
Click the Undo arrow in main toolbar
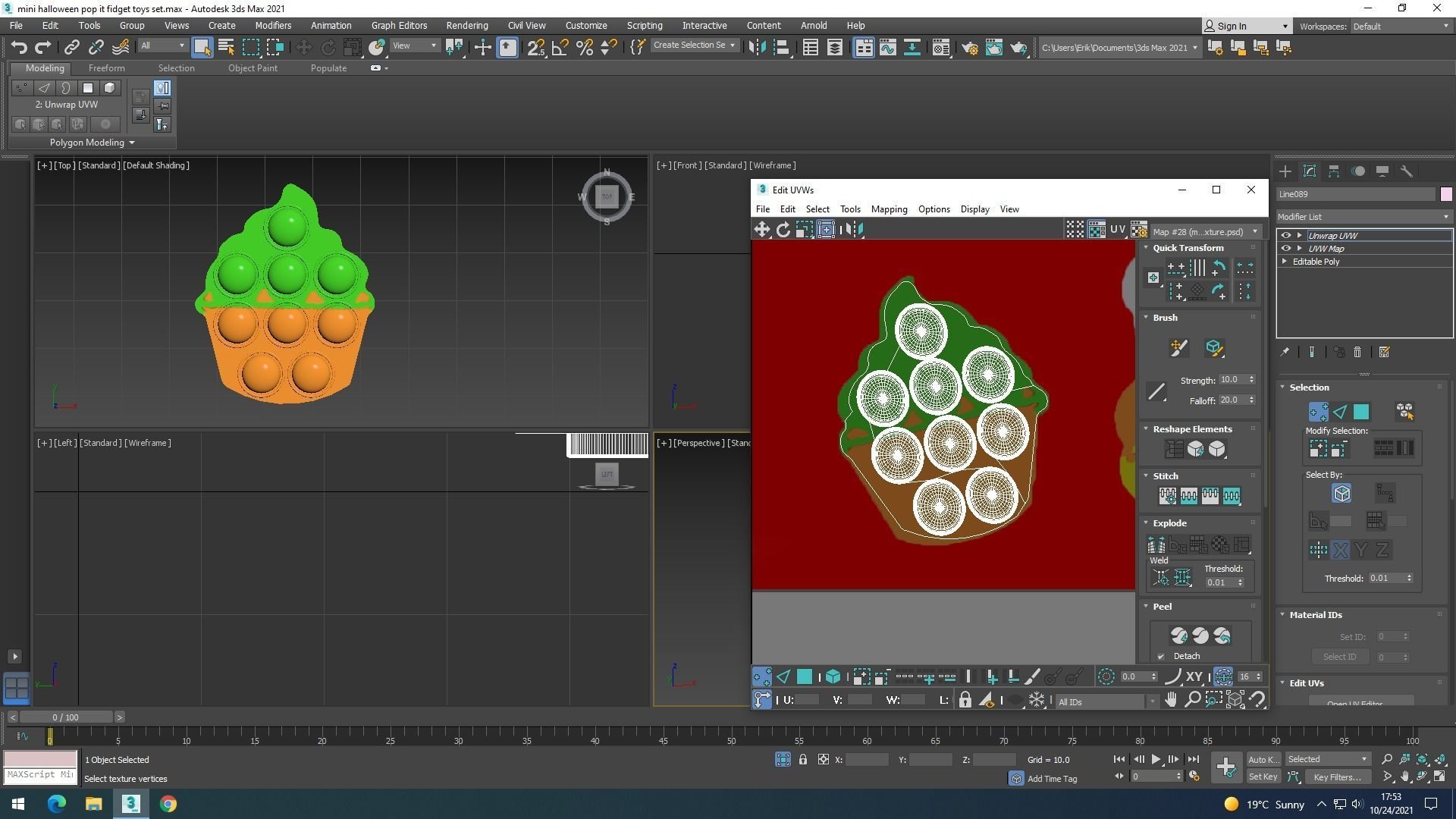click(18, 47)
